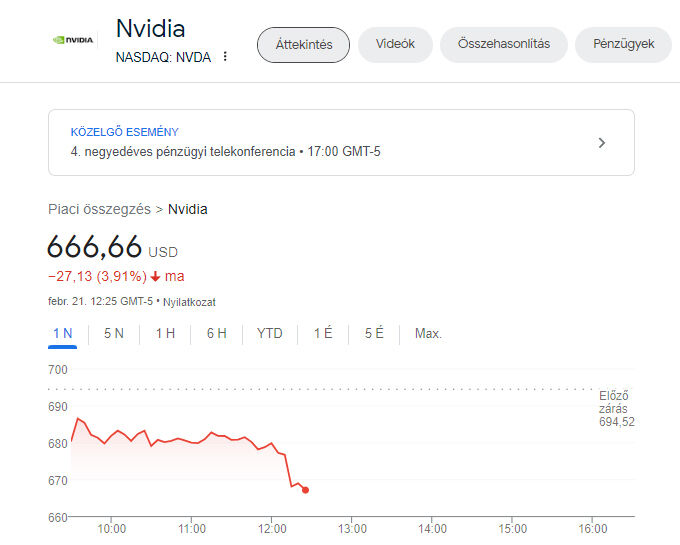Show the 5 É chart range
680x545 pixels.
pos(374,333)
